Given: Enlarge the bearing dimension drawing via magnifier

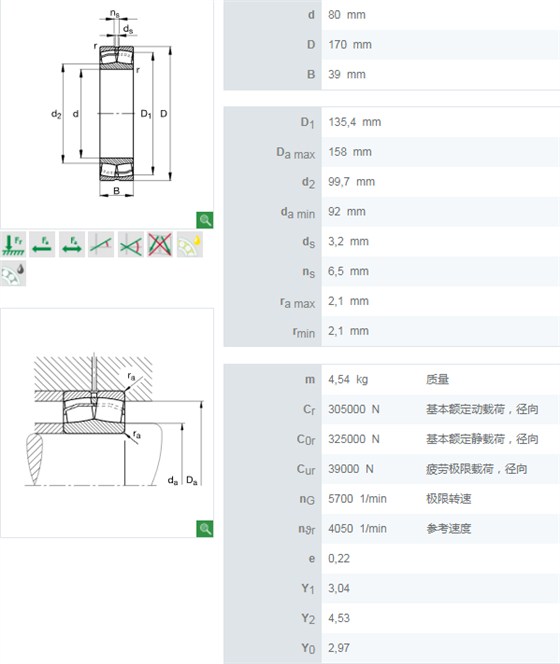Looking at the screenshot, I should click(205, 220).
